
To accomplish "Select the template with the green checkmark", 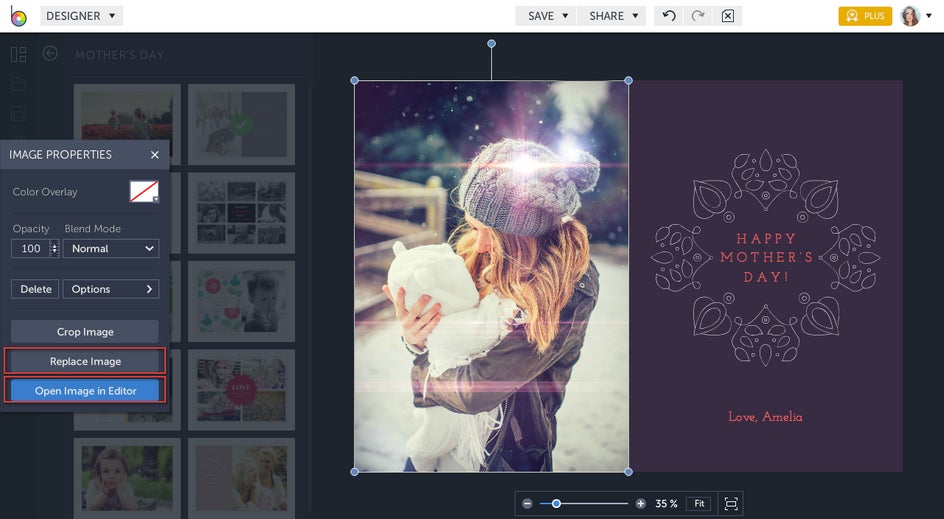I will coord(241,125).
